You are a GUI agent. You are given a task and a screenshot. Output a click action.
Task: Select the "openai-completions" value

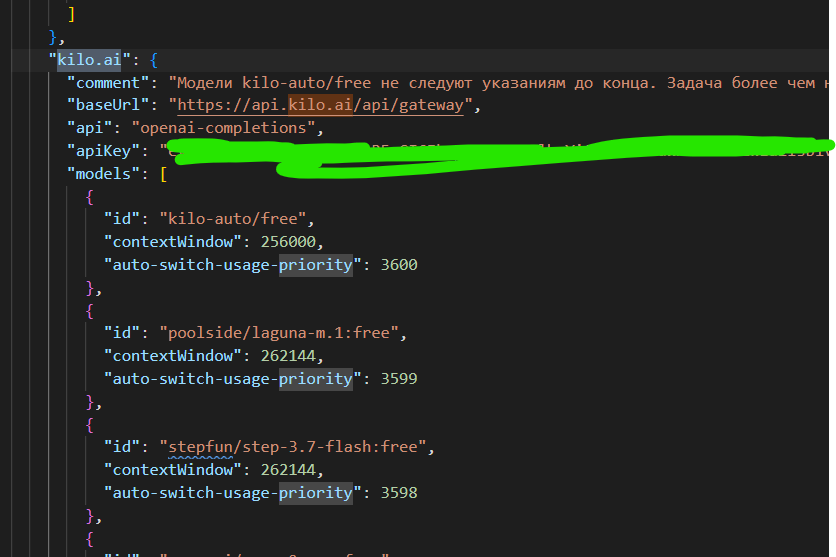(223, 128)
